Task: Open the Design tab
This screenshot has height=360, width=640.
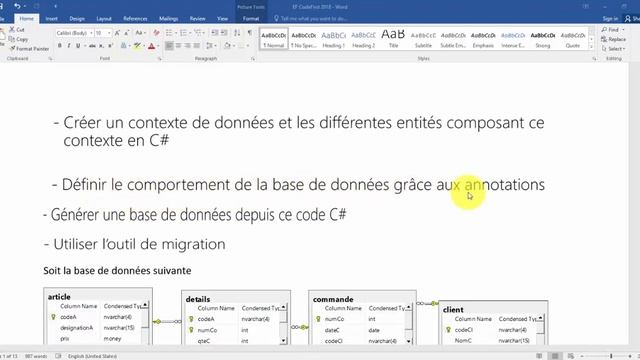Action: pos(77,18)
